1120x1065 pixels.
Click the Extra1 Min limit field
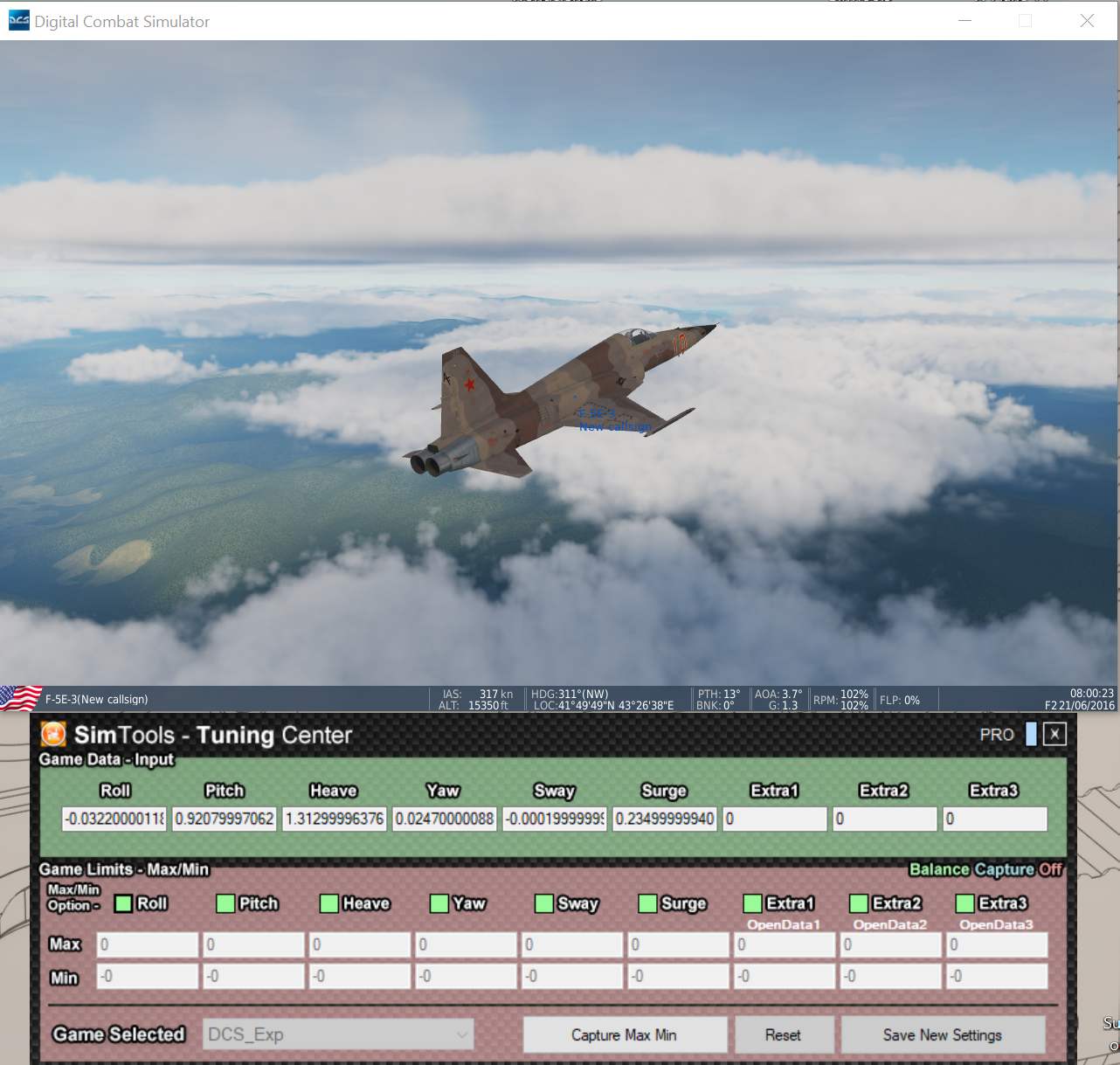[x=785, y=976]
